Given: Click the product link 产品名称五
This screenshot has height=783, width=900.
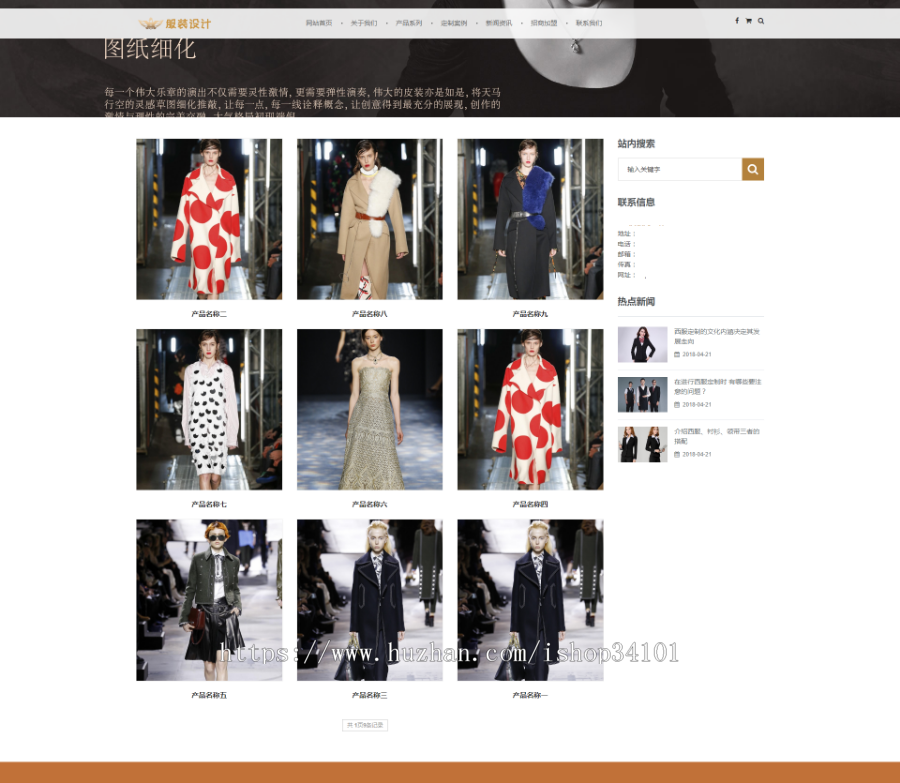Looking at the screenshot, I should coord(208,694).
